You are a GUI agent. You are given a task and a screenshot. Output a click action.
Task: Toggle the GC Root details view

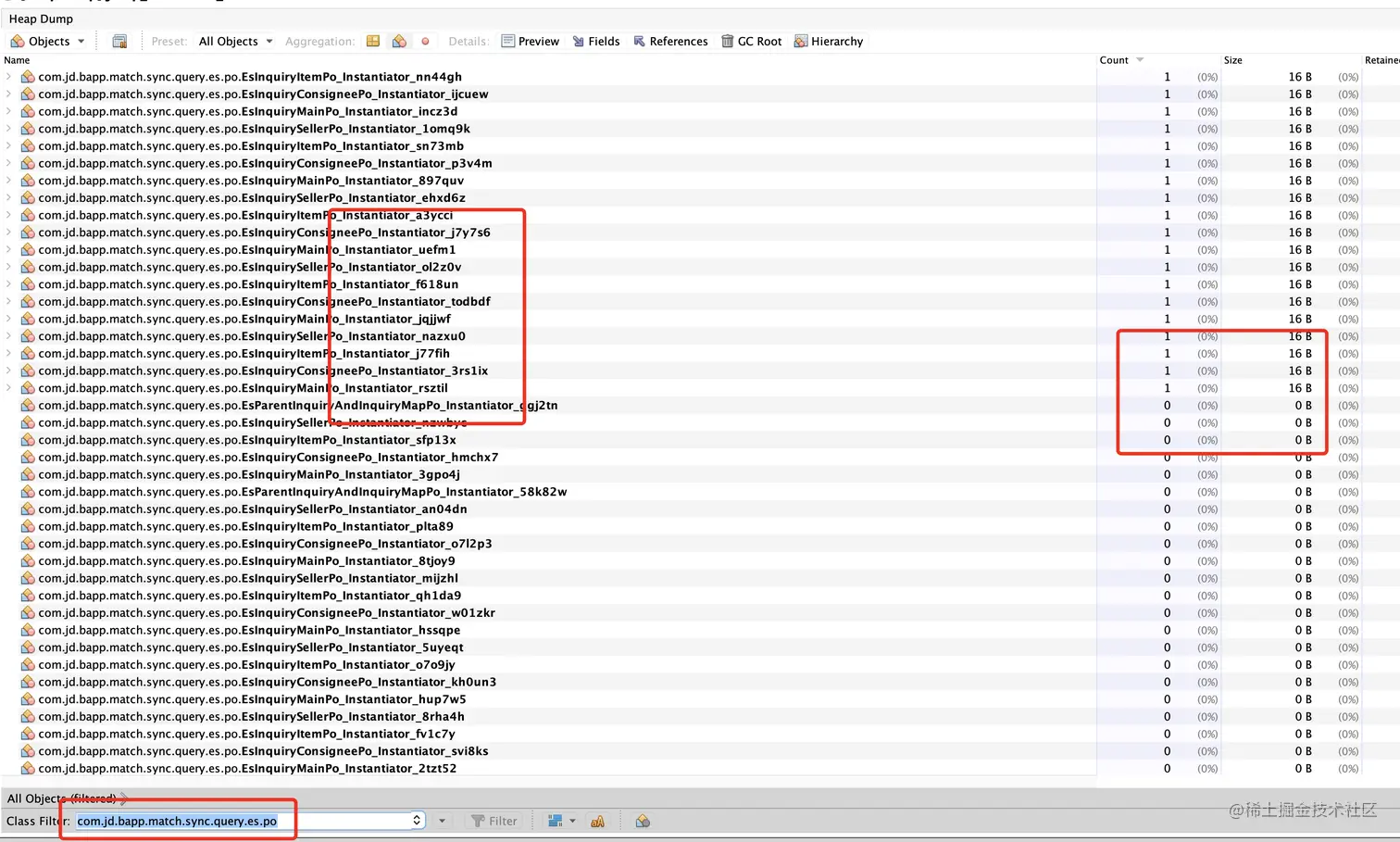[751, 41]
